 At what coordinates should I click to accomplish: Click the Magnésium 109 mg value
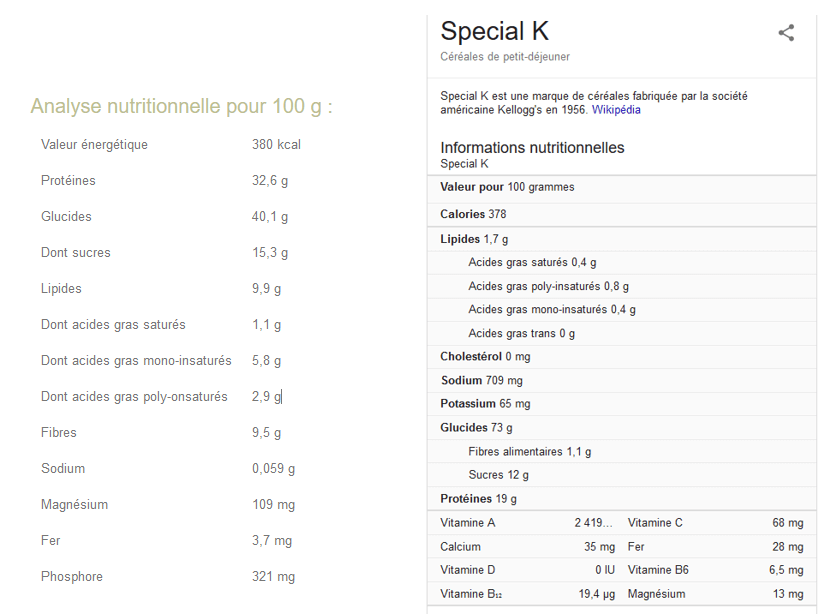tap(273, 505)
